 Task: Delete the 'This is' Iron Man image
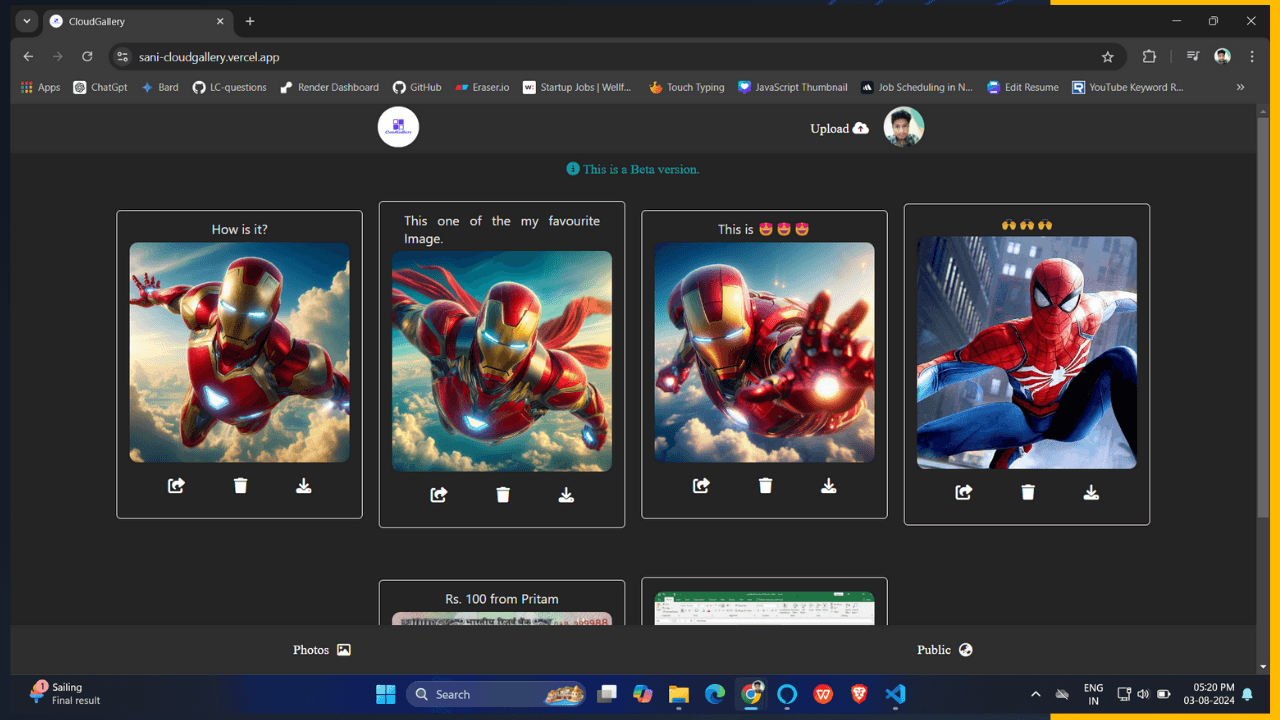pos(765,485)
